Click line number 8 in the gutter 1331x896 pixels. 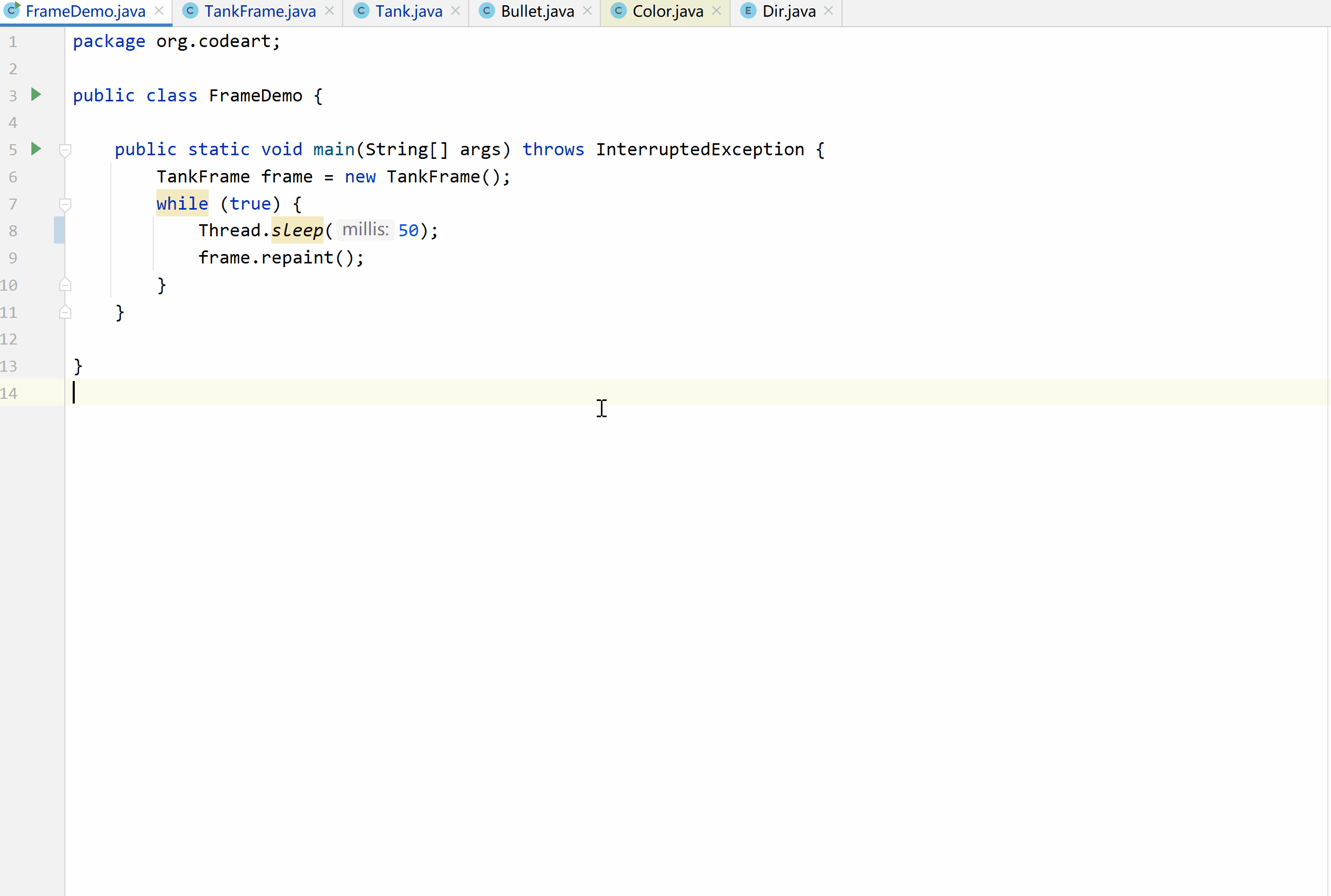pyautogui.click(x=13, y=231)
